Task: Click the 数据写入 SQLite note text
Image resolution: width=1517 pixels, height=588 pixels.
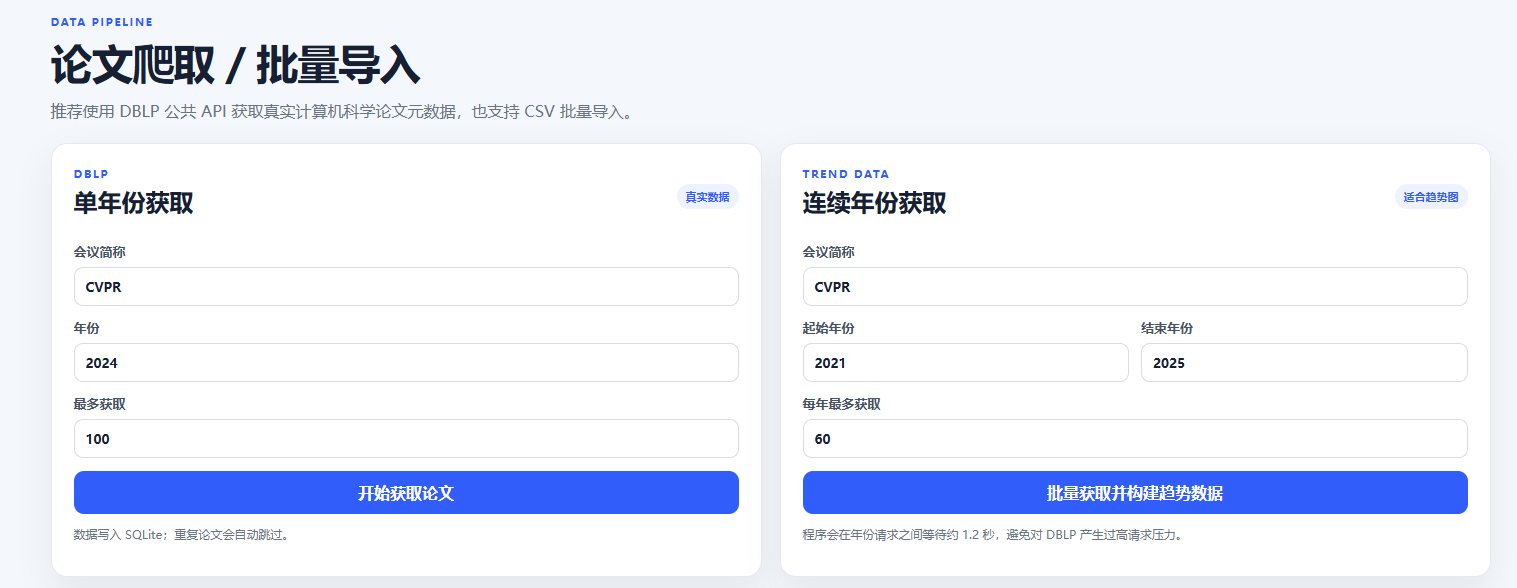Action: click(183, 535)
